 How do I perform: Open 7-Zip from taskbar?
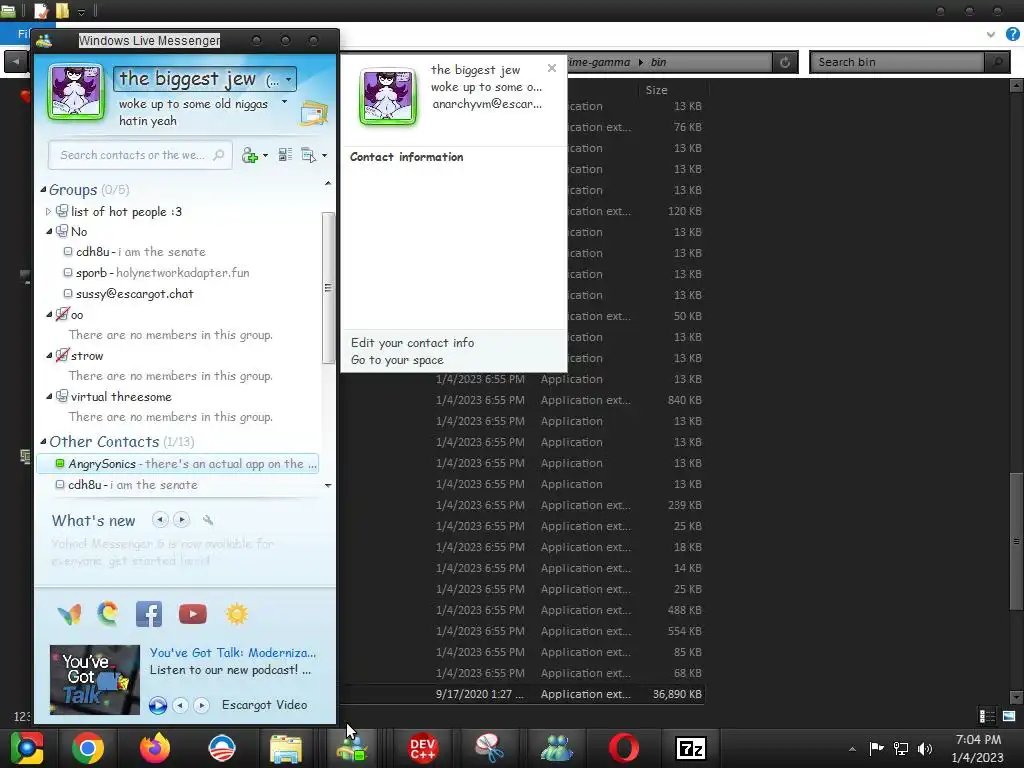(x=691, y=748)
